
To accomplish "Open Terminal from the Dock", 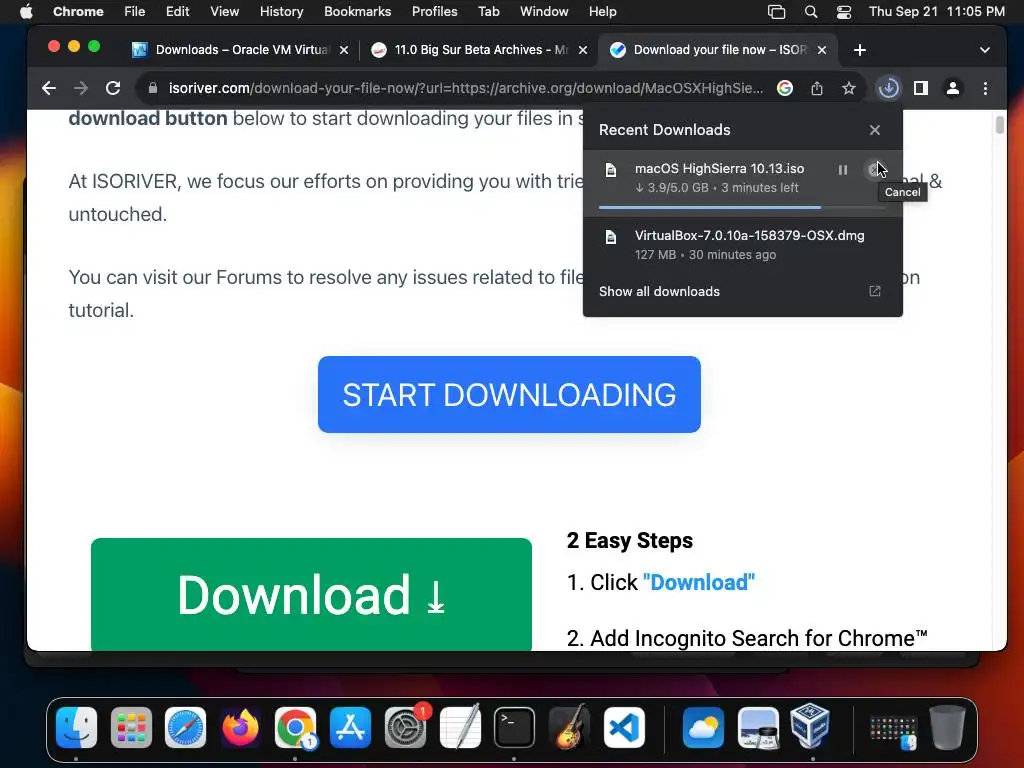I will pos(515,728).
